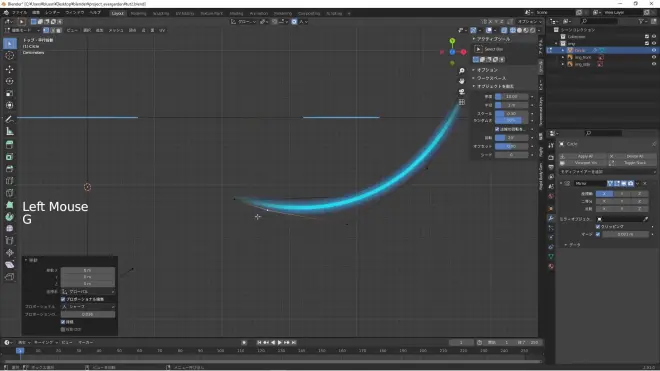This screenshot has width=660, height=371.
Task: Select the Annotate pencil tool
Action: [10, 119]
